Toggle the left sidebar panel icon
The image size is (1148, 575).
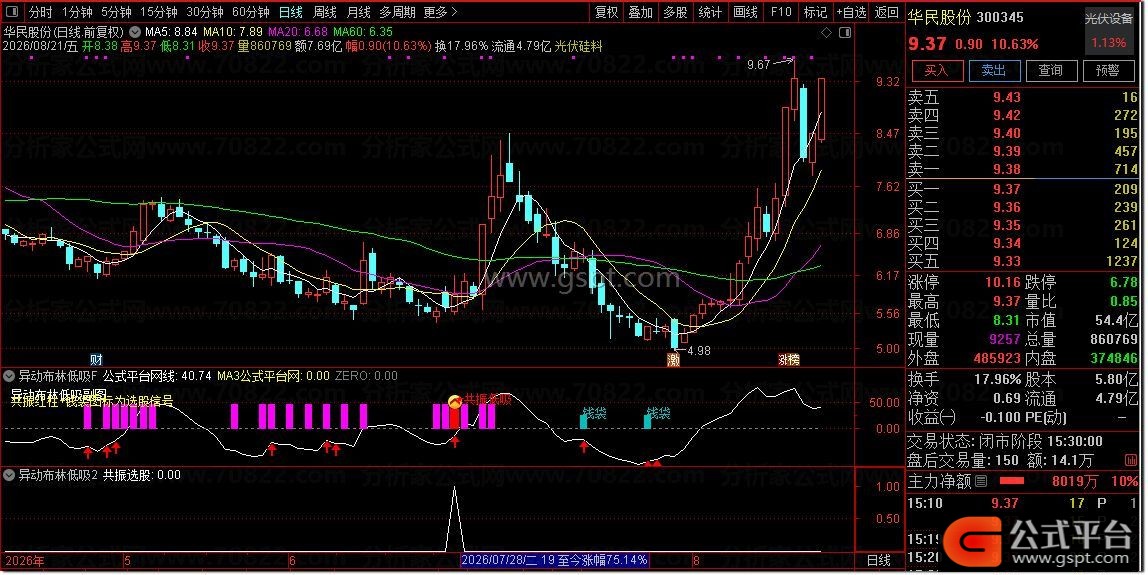tap(12, 12)
